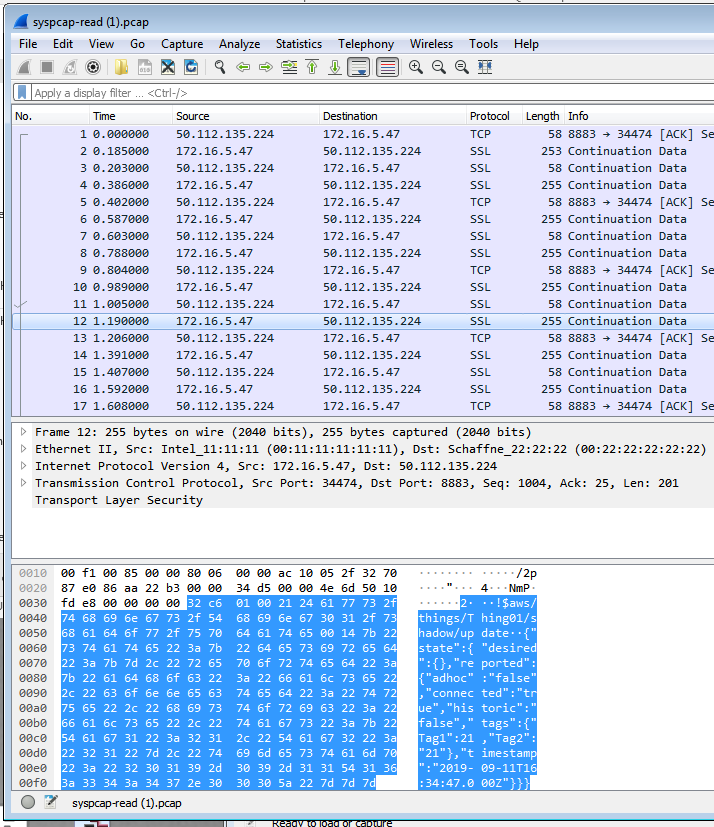Sort by the Source column header
This screenshot has width=714, height=827.
[246, 116]
